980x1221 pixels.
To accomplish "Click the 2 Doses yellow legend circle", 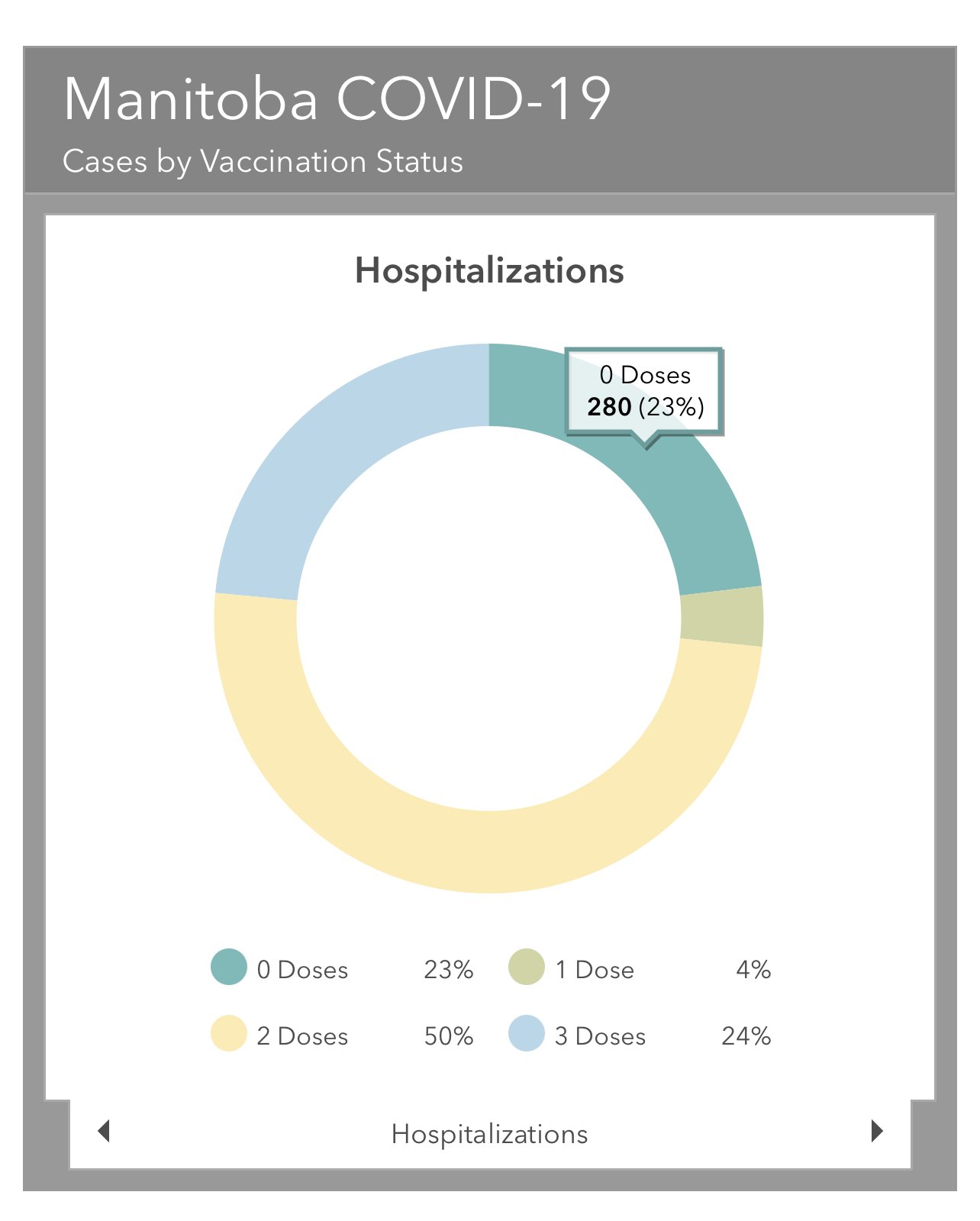I will tap(229, 1033).
